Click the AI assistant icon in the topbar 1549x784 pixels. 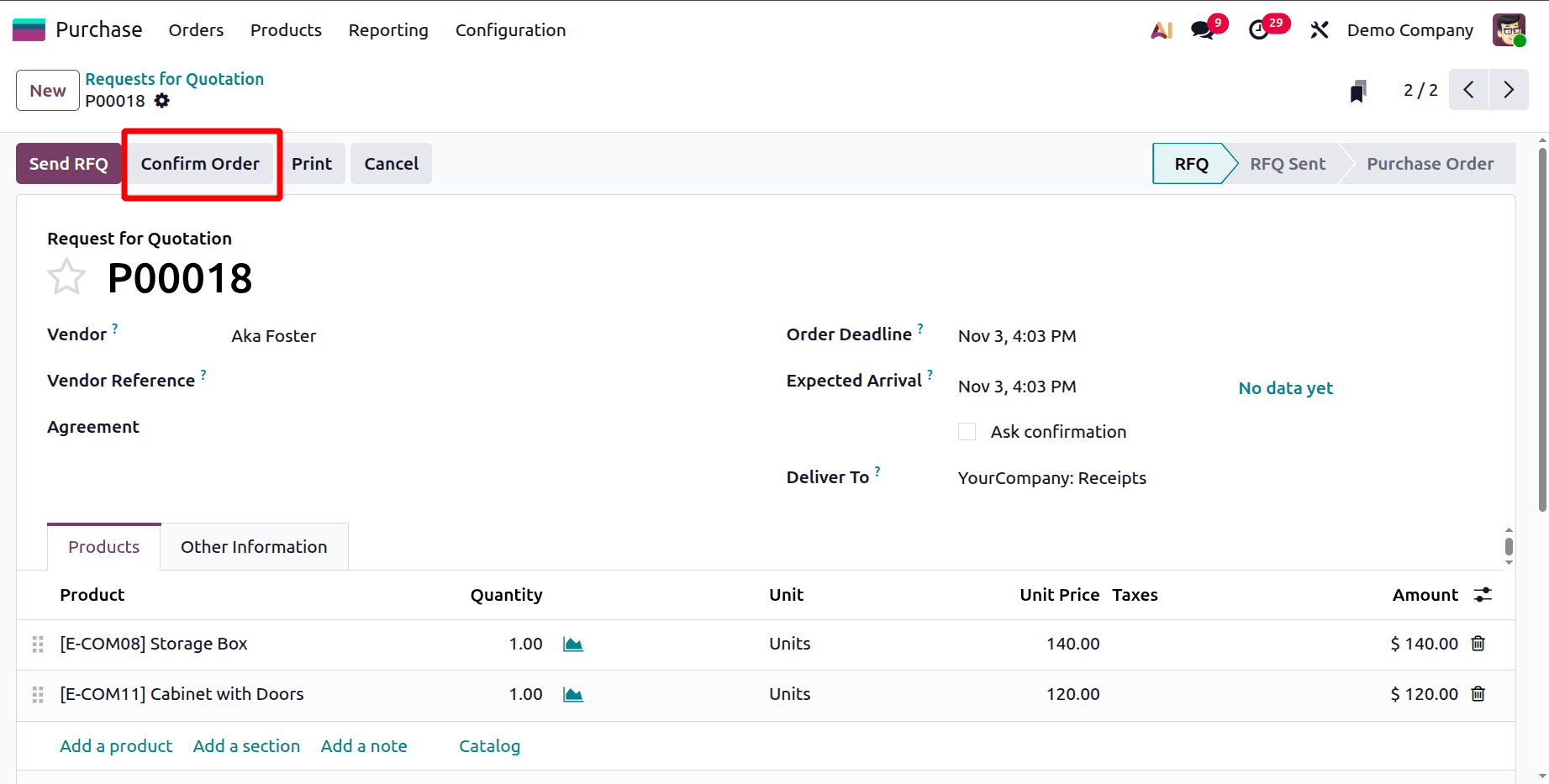click(1161, 29)
